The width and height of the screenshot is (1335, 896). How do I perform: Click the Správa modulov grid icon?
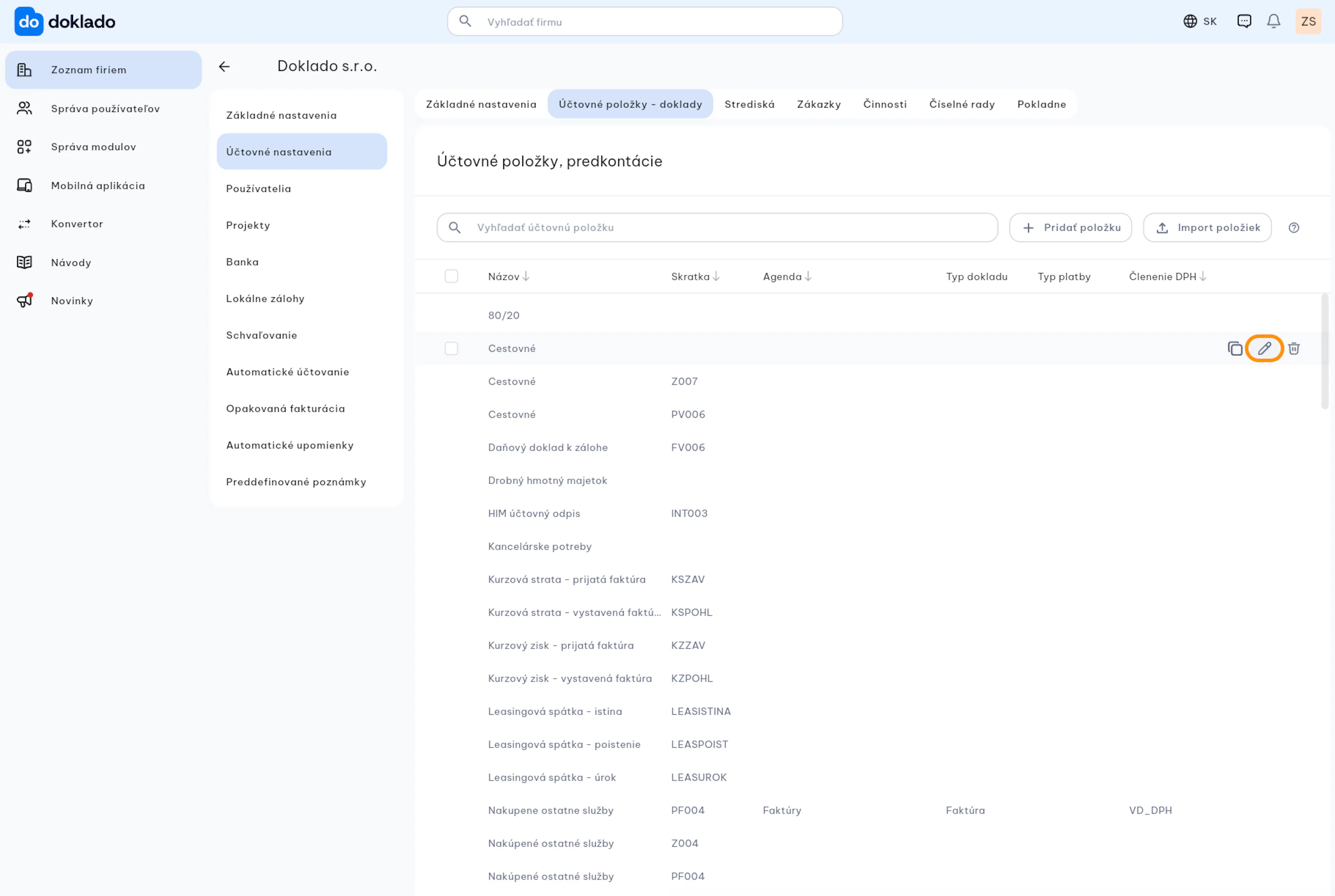24,147
